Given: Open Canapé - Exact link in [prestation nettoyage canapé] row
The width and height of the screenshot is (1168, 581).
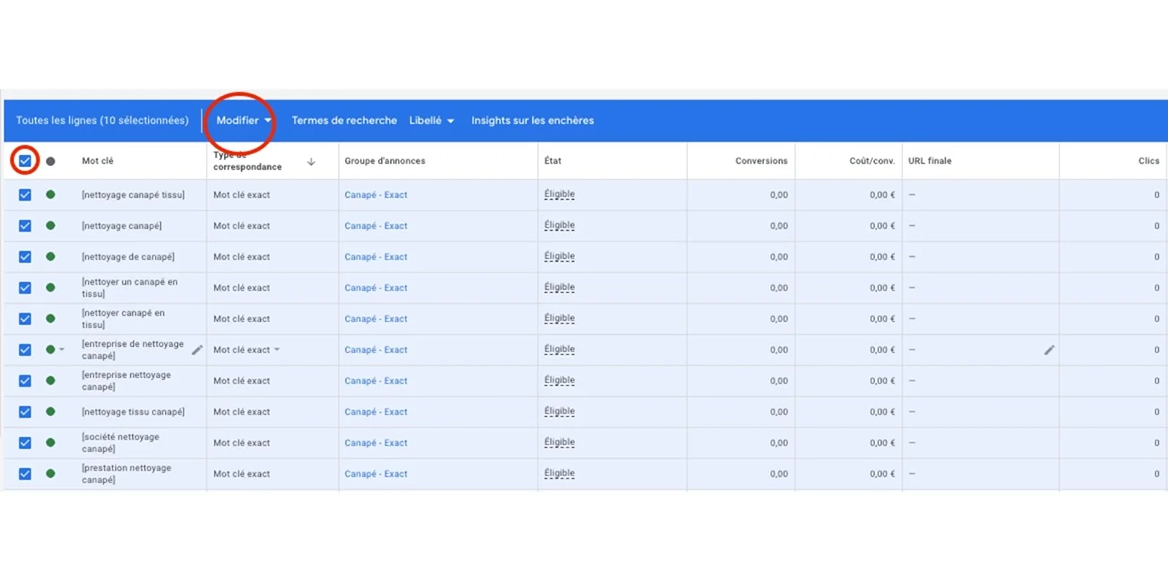Looking at the screenshot, I should (376, 474).
